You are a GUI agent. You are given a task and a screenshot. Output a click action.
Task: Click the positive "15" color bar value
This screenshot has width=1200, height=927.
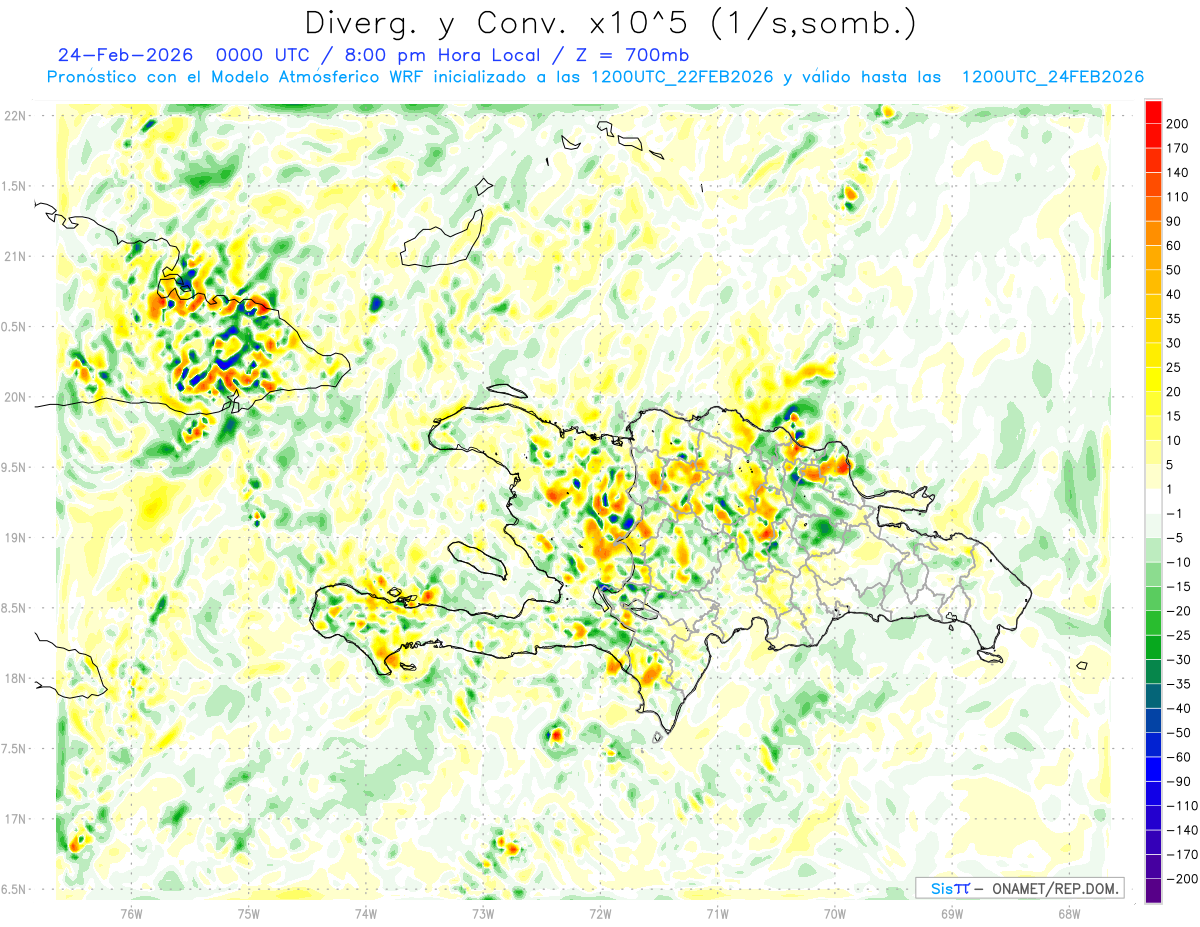(x=1174, y=416)
